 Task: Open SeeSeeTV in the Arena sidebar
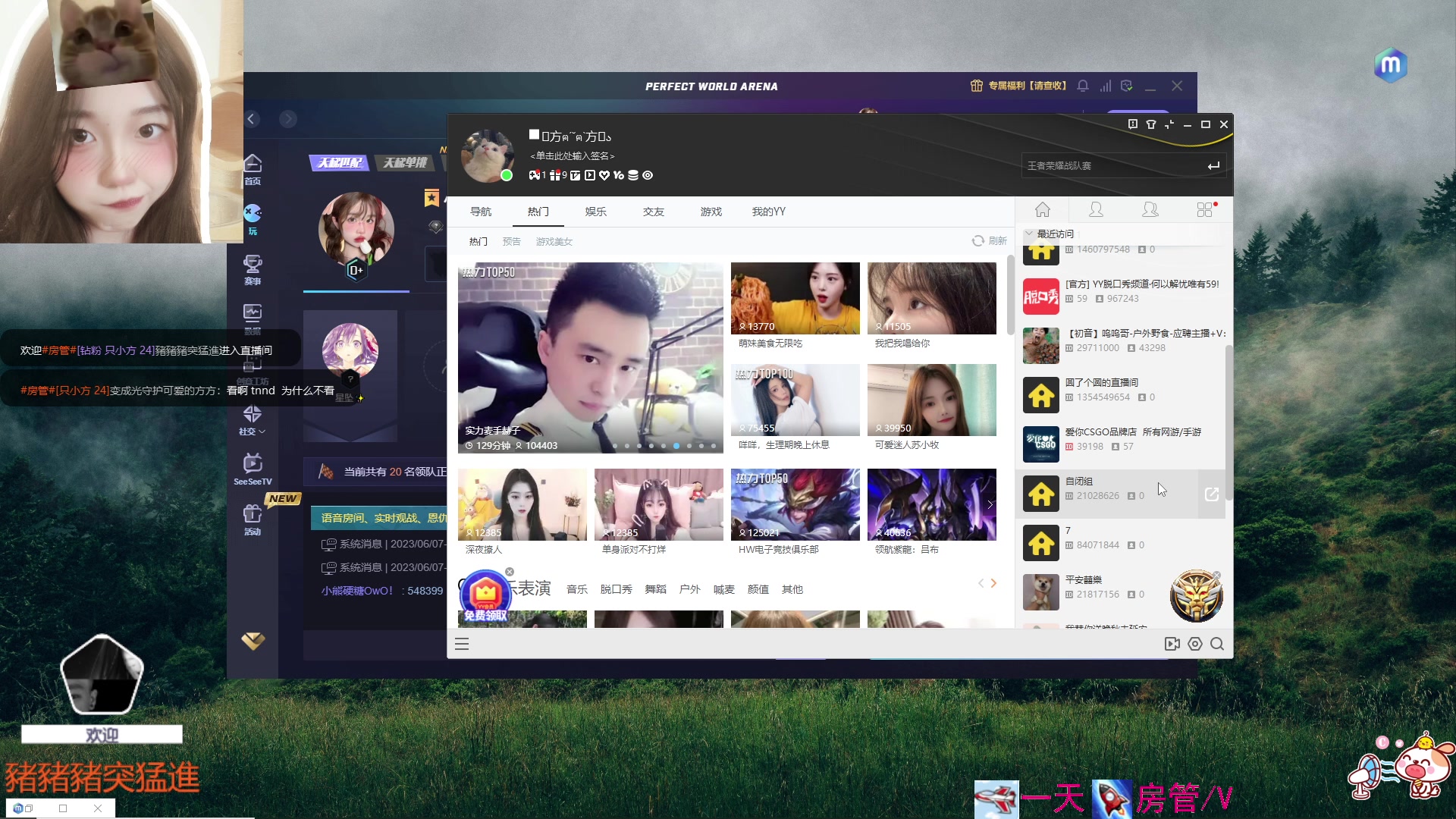253,469
